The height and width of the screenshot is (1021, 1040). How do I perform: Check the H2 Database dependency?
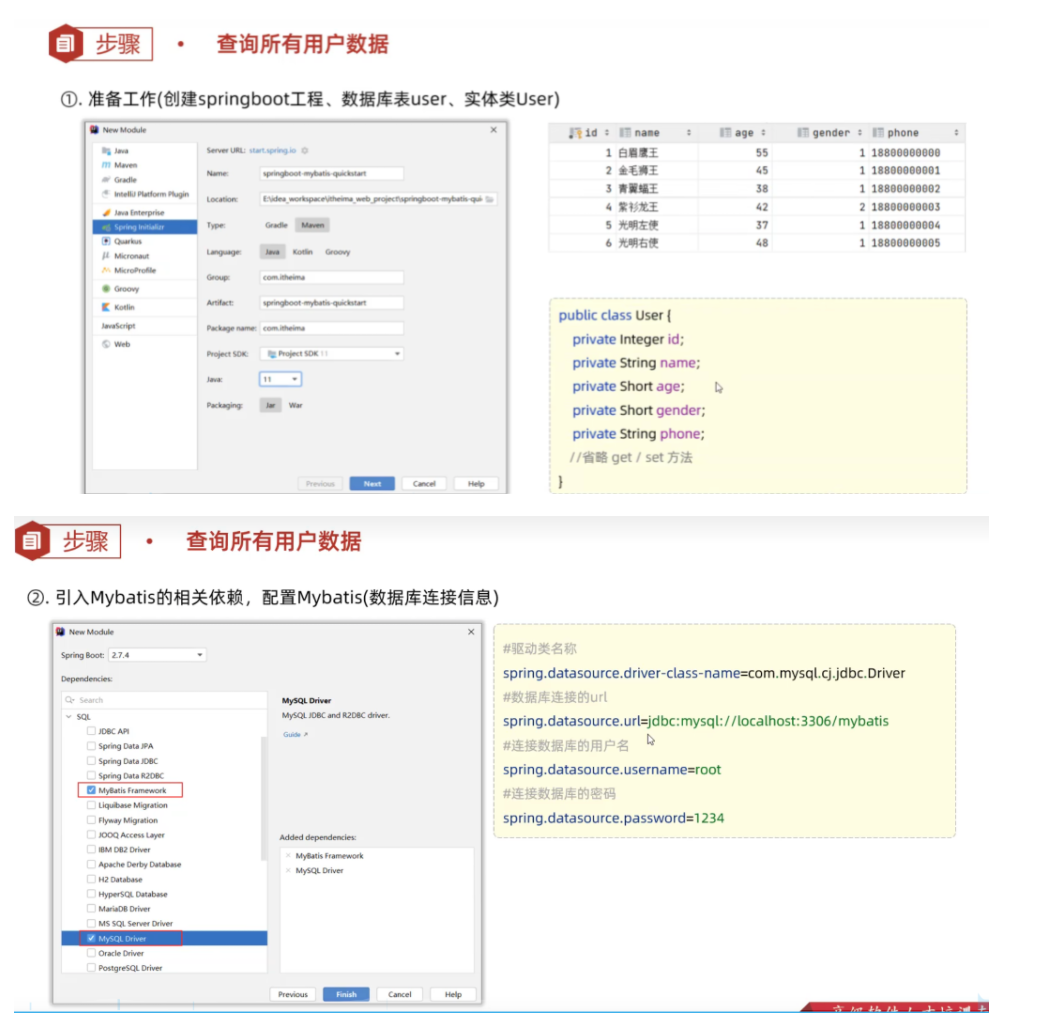pyautogui.click(x=91, y=879)
